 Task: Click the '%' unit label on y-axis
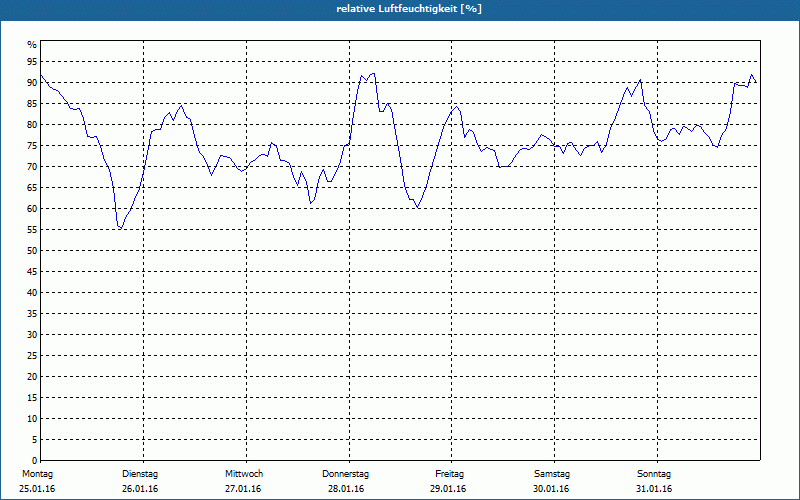coord(32,45)
